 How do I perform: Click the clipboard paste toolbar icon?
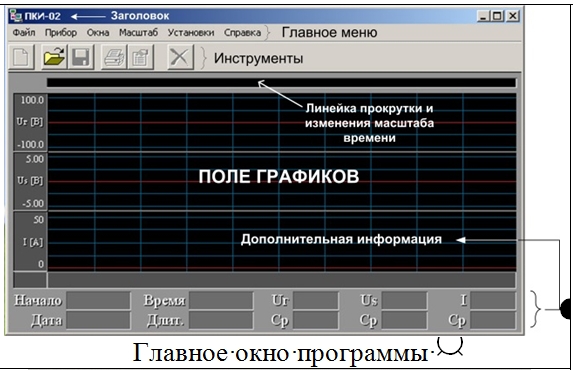tap(140, 57)
